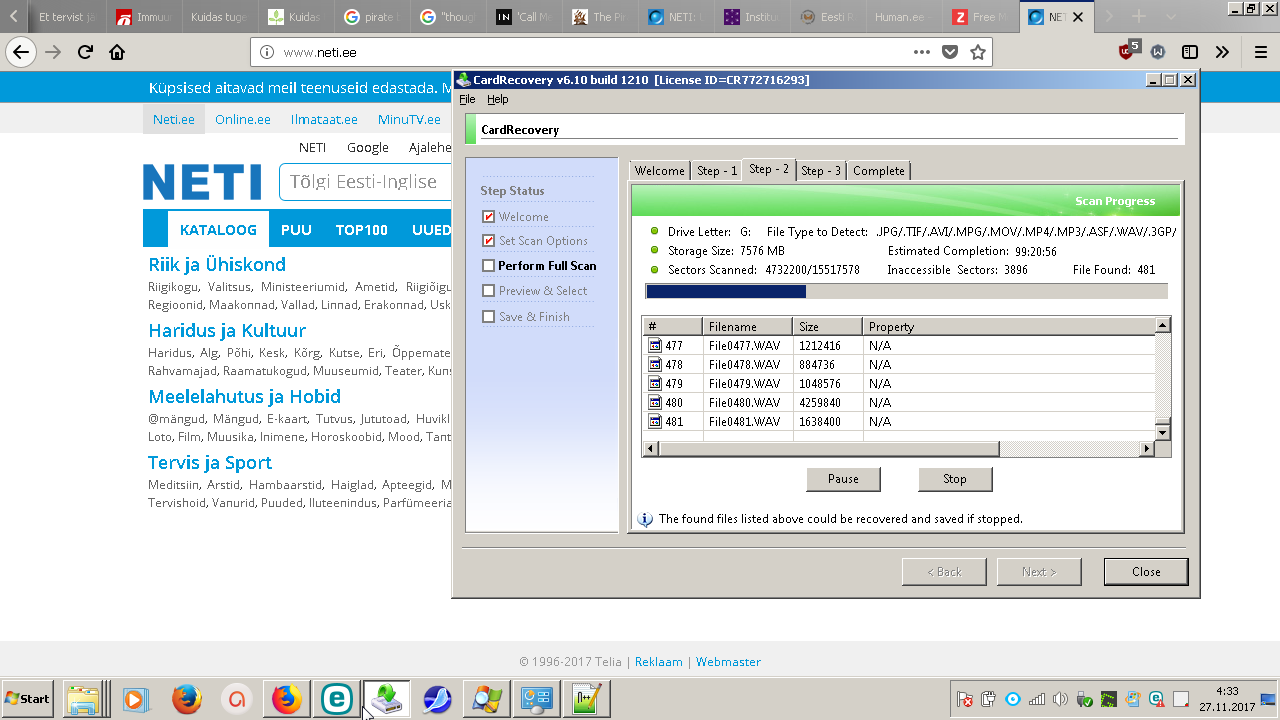This screenshot has width=1280, height=720.
Task: Open the Start menu
Action: pos(28,699)
